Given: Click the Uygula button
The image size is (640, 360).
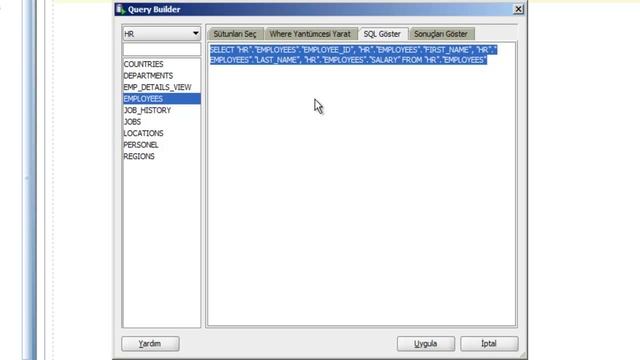Looking at the screenshot, I should [x=426, y=343].
